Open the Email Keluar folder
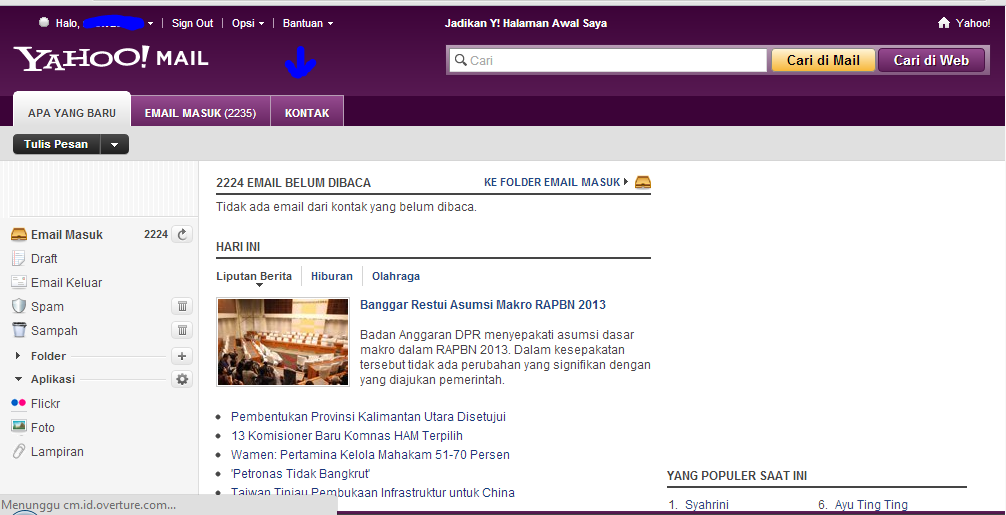 (x=67, y=283)
